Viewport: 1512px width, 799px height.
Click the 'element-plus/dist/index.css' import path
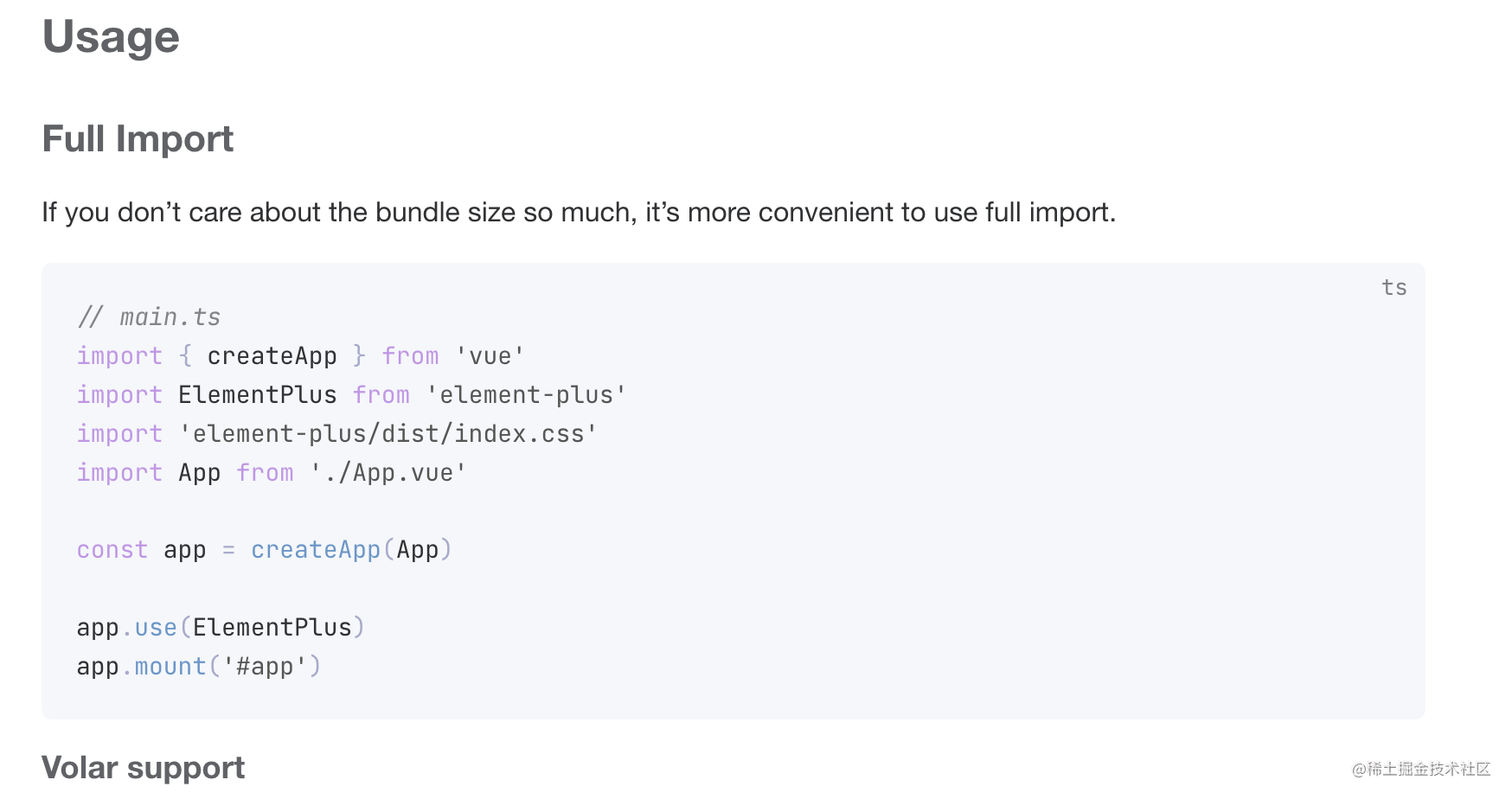point(388,434)
